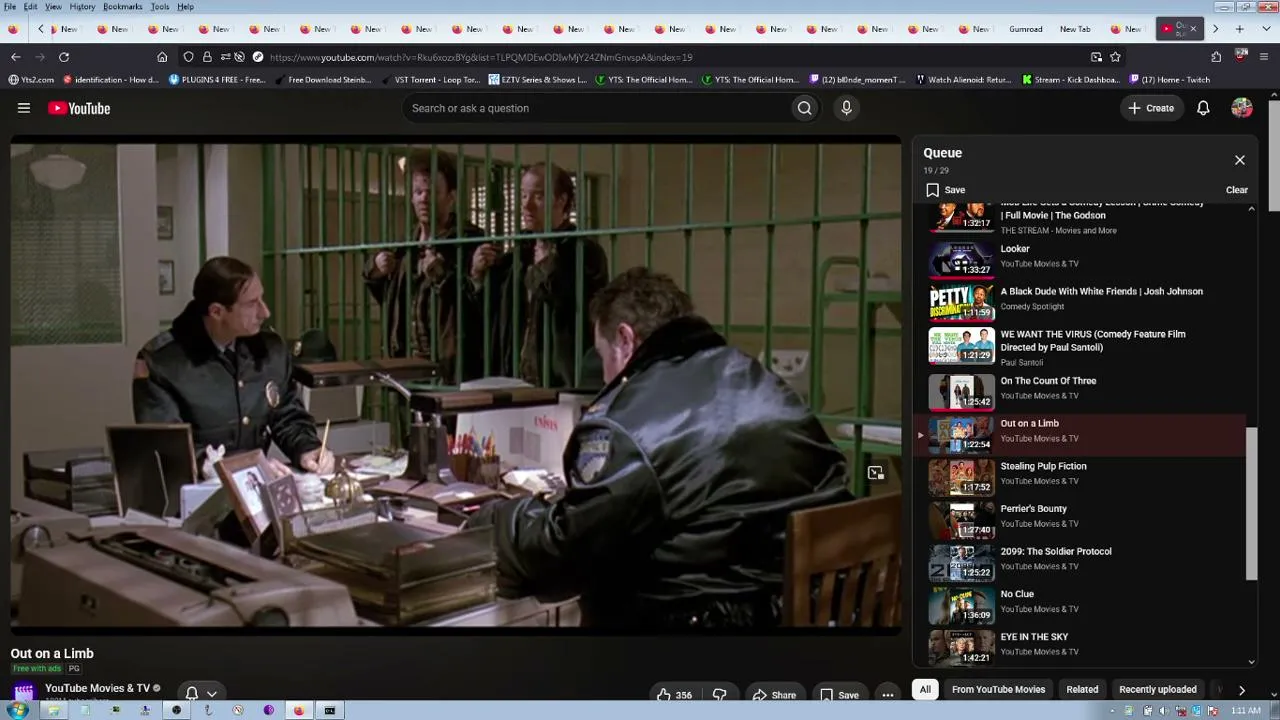Screen dimensions: 1280x720
Task: Save the video to a playlist
Action: (x=839, y=695)
